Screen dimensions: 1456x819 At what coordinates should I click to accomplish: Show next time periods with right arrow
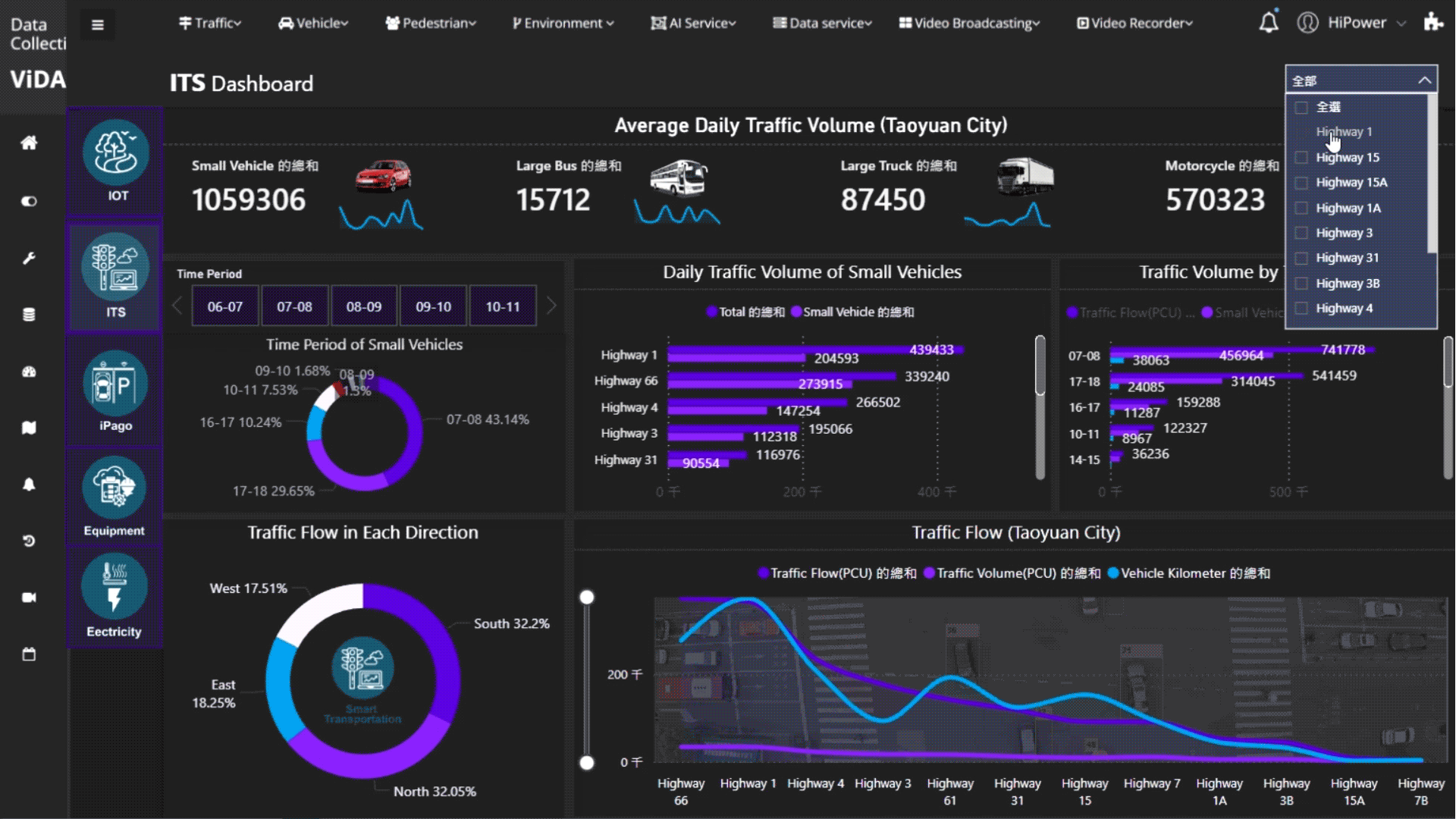551,306
